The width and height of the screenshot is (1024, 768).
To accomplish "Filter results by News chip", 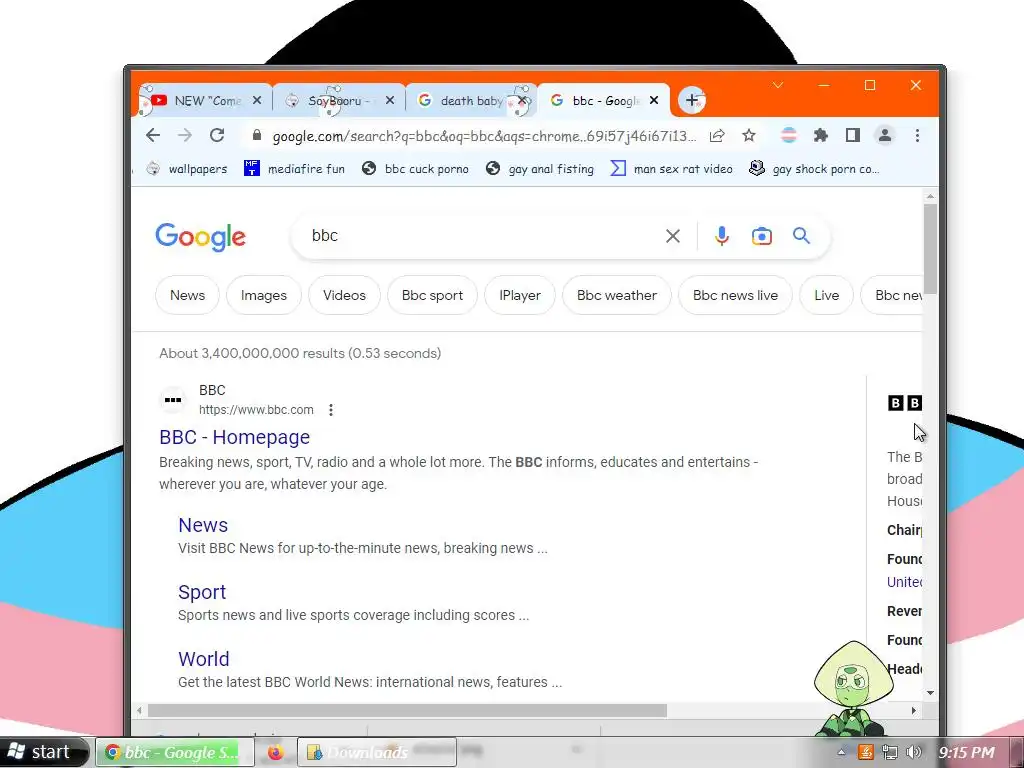I will coord(187,295).
